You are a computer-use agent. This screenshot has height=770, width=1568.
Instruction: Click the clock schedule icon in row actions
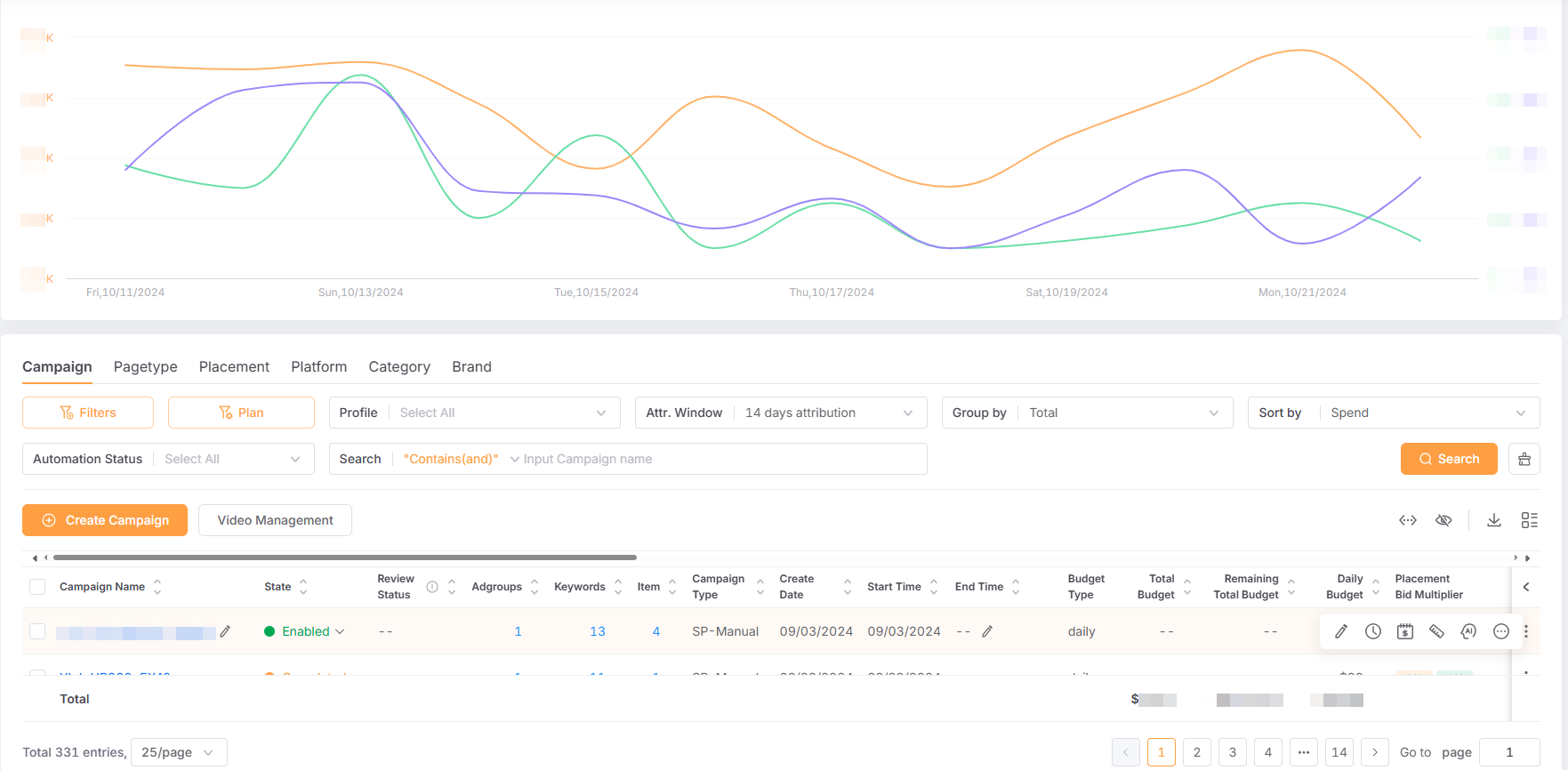coord(1373,631)
